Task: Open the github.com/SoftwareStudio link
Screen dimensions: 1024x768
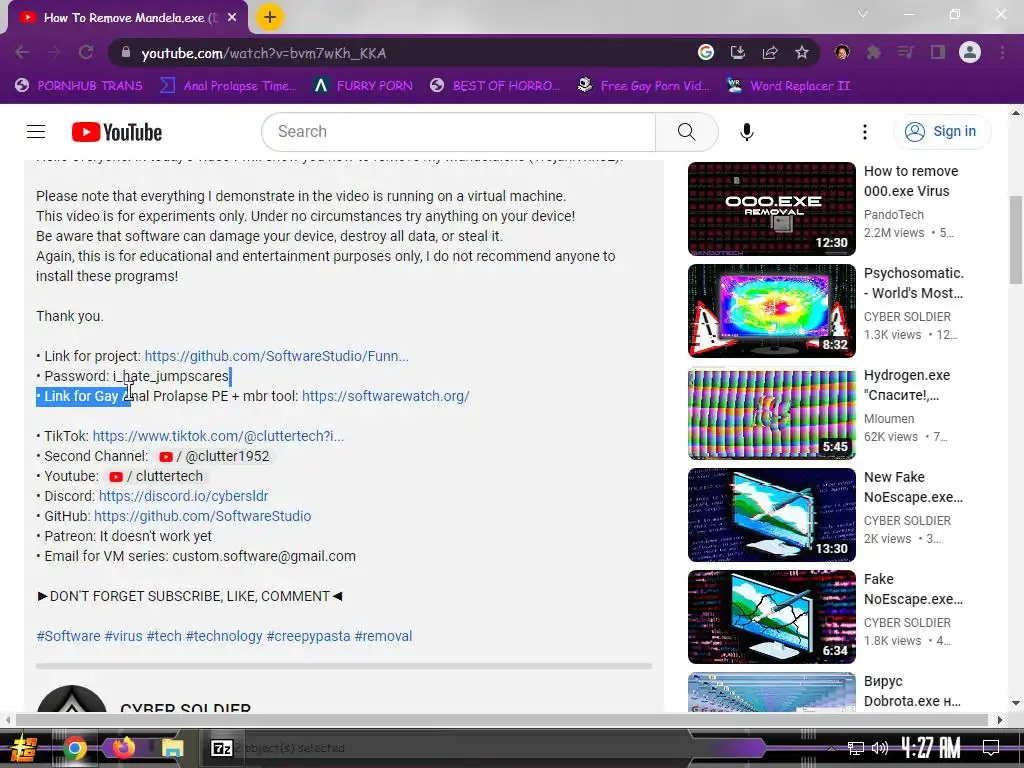Action: (x=202, y=516)
